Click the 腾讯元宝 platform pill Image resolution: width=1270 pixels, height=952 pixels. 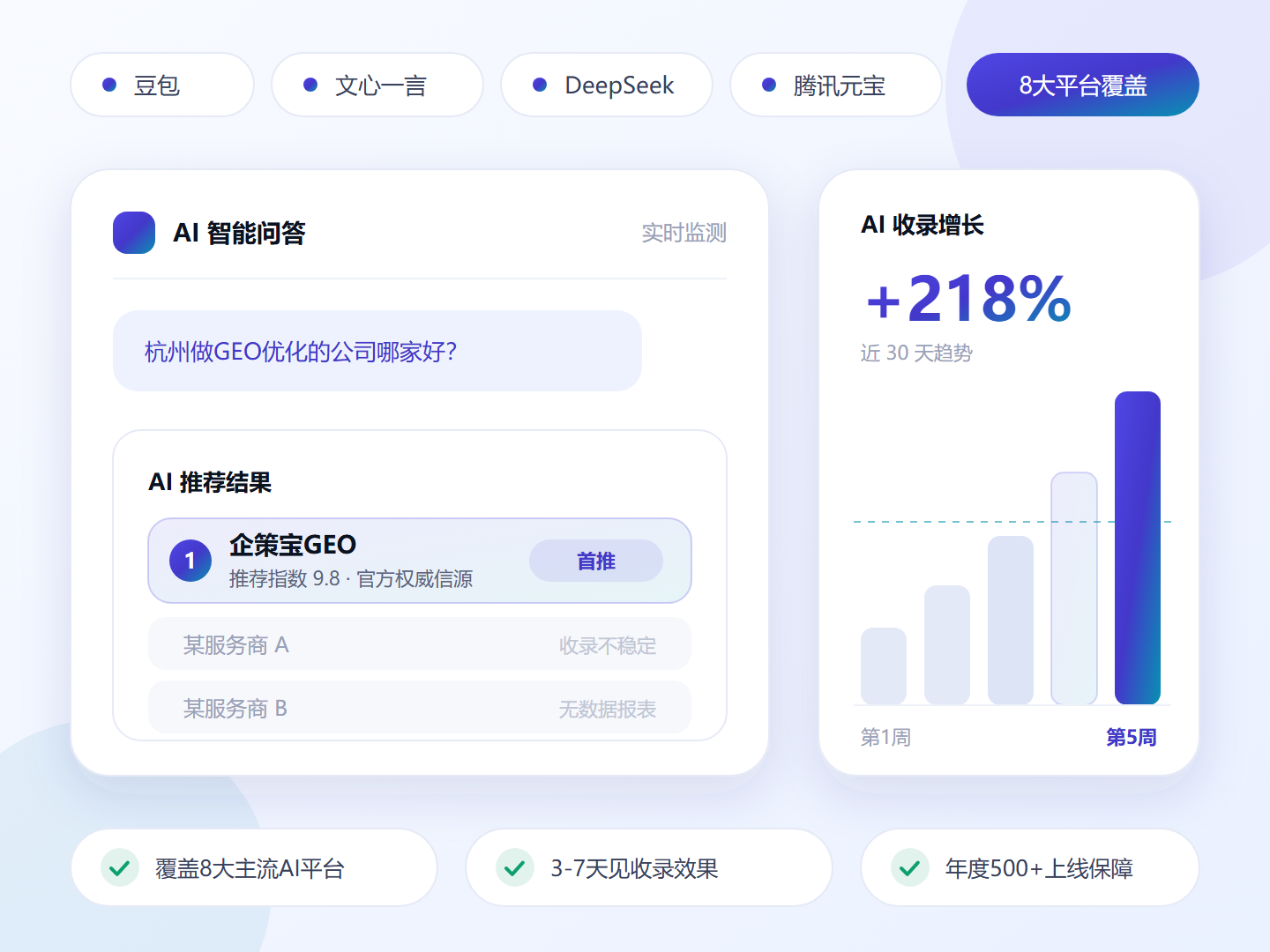[x=836, y=85]
